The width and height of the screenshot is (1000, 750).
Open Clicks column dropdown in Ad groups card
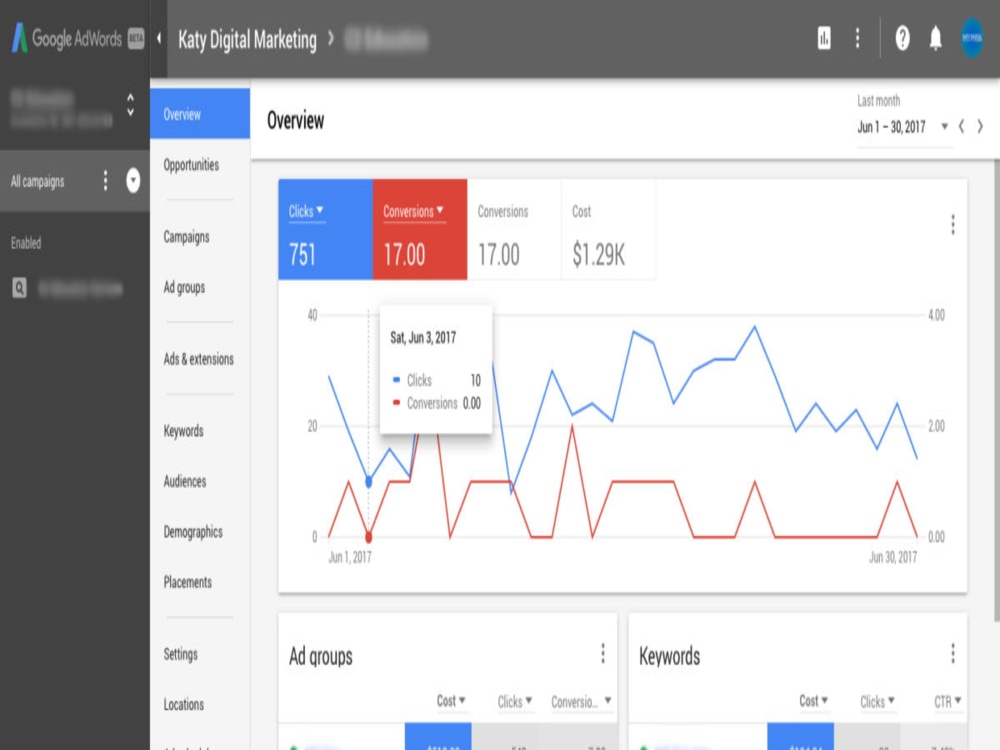[515, 702]
